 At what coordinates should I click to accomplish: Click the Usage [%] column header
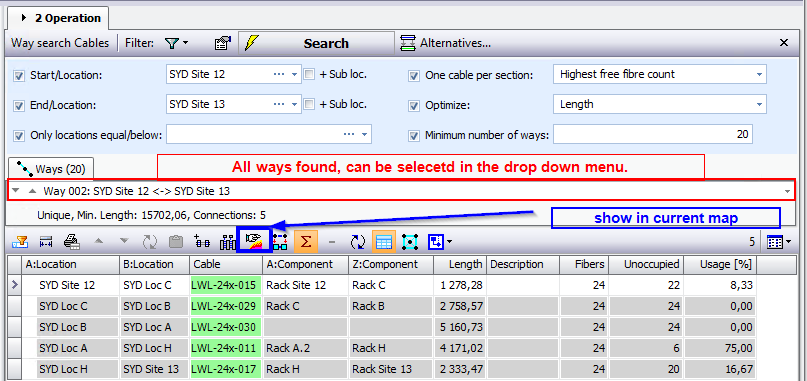(x=720, y=264)
